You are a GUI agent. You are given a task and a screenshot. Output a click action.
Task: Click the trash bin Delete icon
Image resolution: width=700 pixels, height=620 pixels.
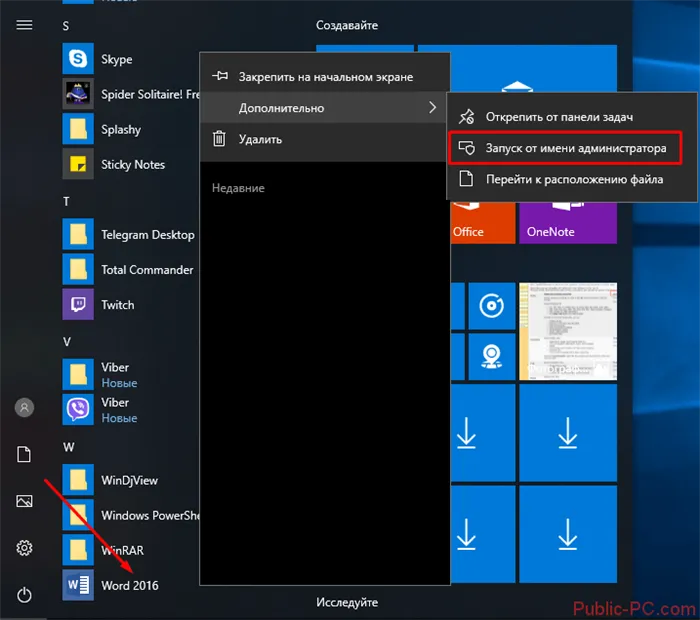(x=219, y=139)
